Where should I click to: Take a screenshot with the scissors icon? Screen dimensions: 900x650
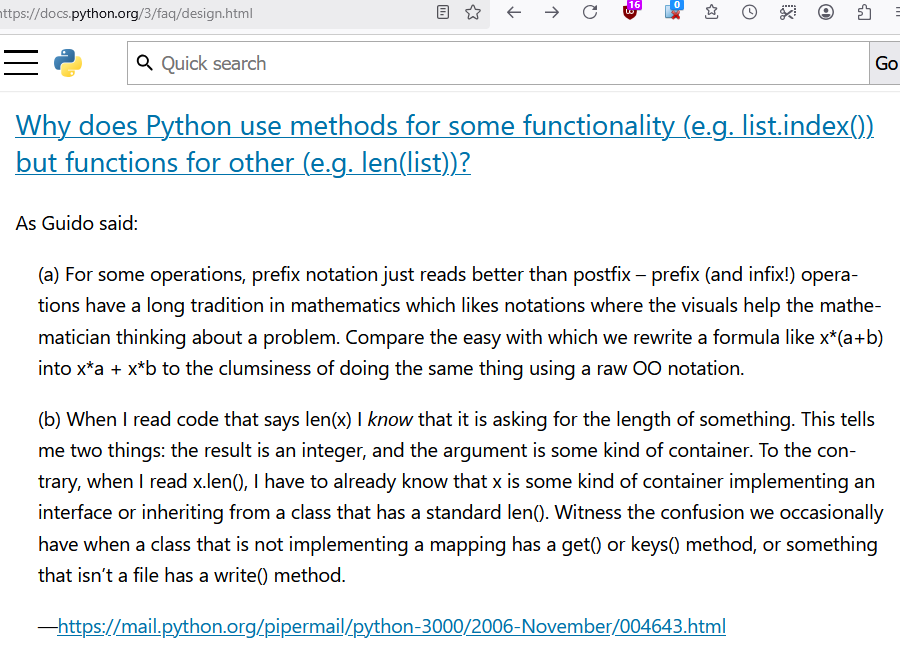[788, 12]
